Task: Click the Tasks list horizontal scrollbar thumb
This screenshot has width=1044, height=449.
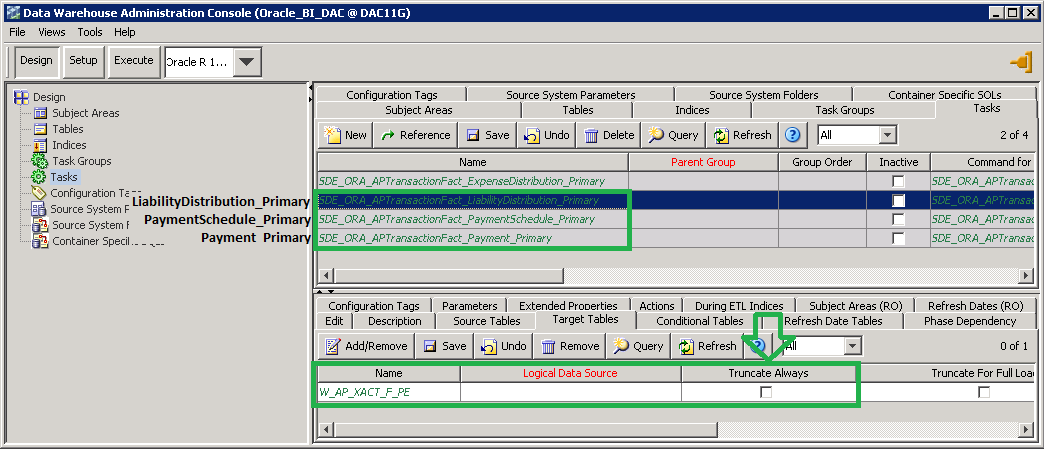Action: point(449,276)
